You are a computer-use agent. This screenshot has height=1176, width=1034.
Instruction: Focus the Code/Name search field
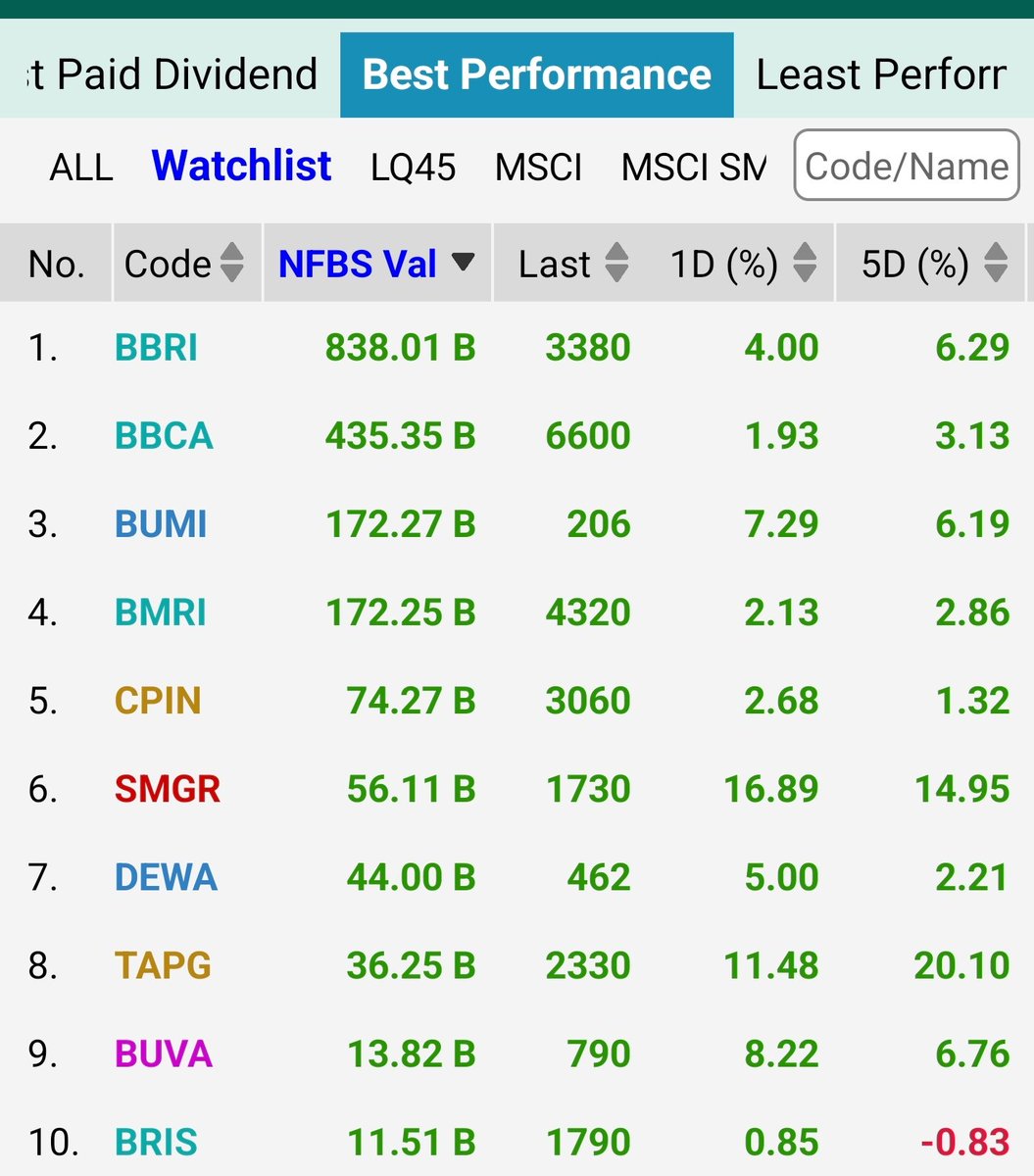(907, 166)
